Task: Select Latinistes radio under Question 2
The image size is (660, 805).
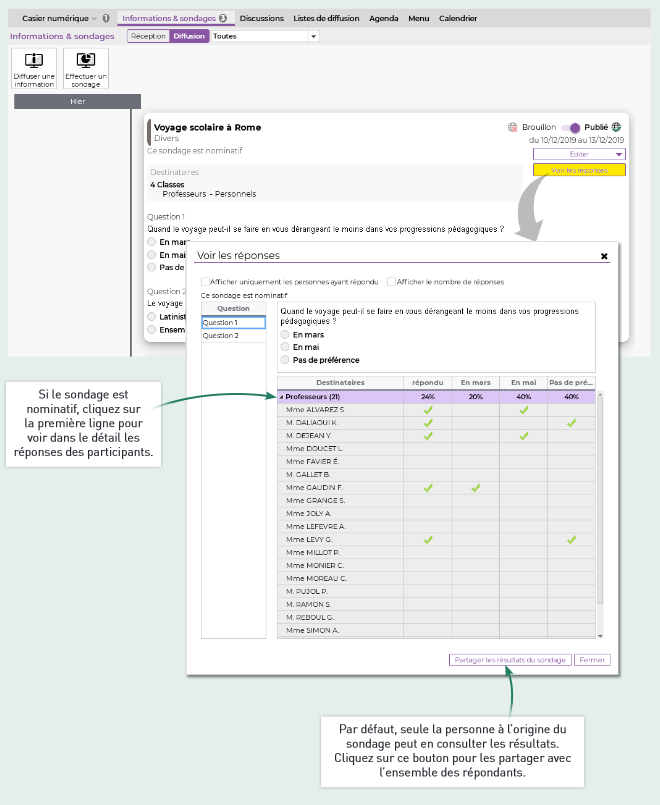Action: click(x=151, y=316)
